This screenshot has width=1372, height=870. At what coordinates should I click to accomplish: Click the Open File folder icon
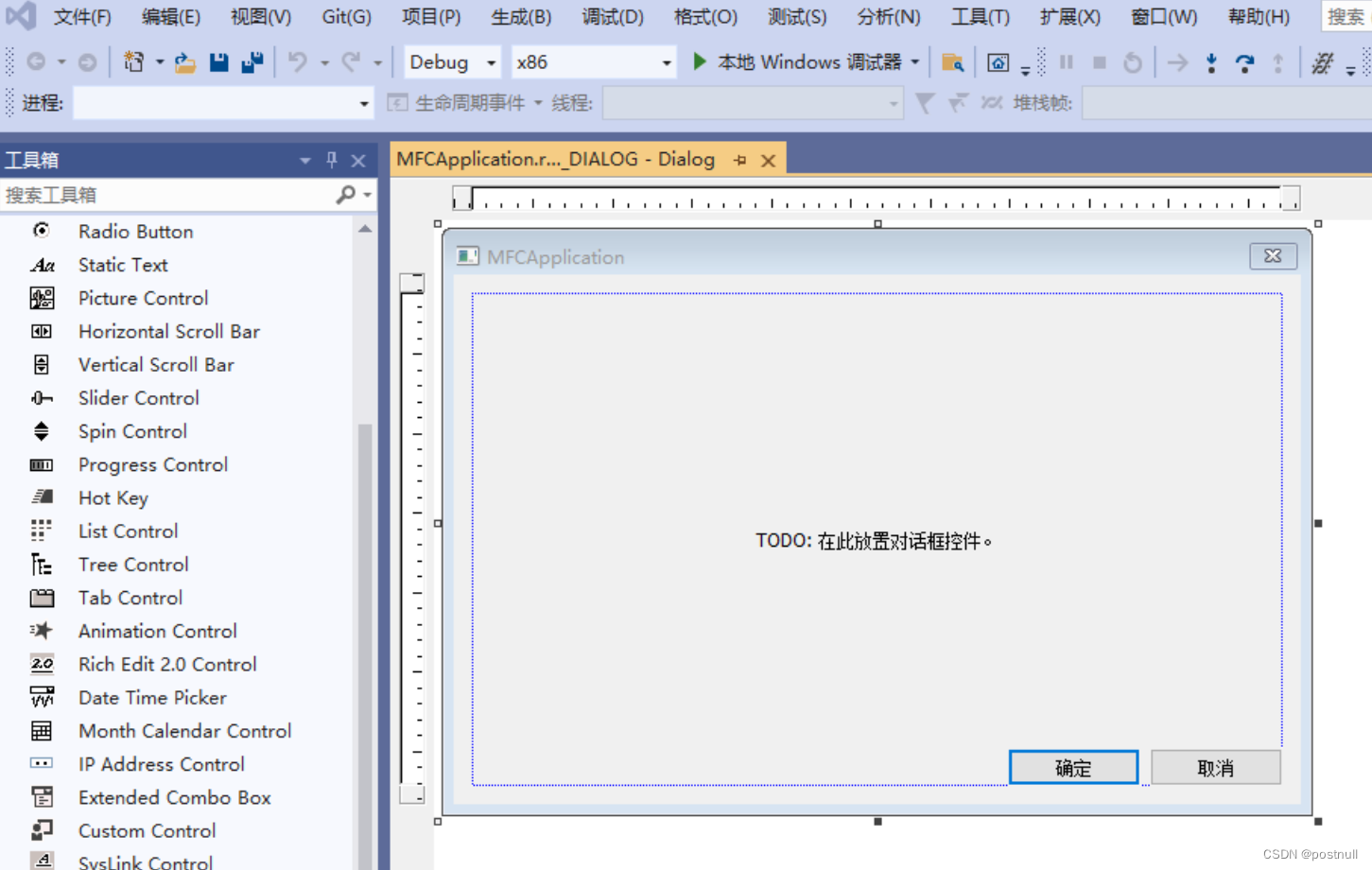tap(185, 62)
